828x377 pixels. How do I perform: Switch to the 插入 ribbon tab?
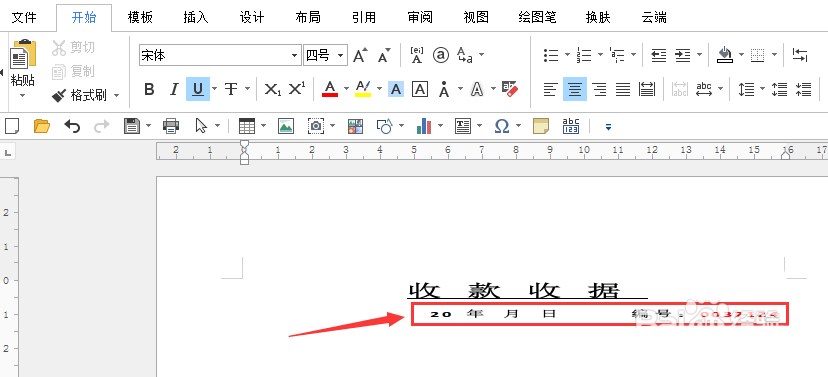[196, 17]
